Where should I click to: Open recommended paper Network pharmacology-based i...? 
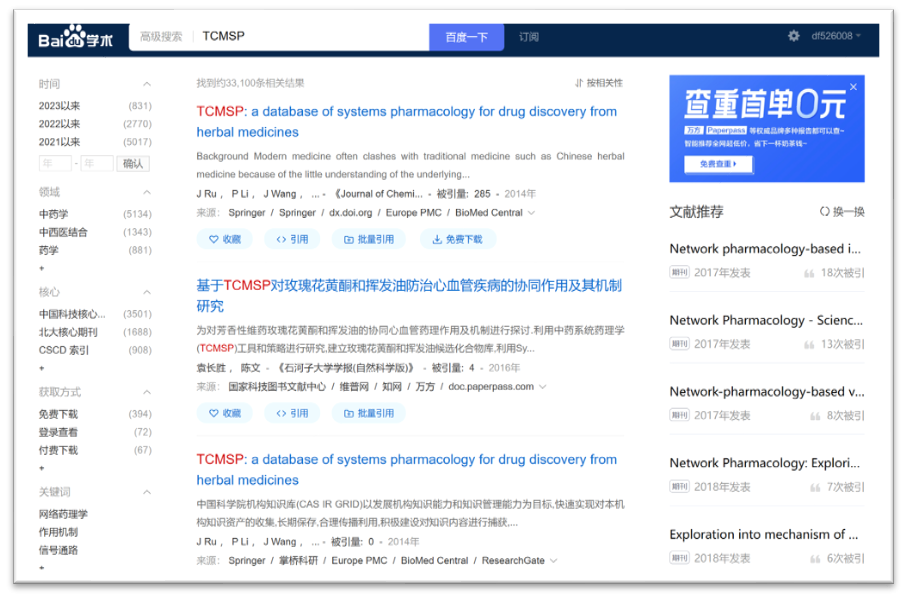tap(765, 249)
